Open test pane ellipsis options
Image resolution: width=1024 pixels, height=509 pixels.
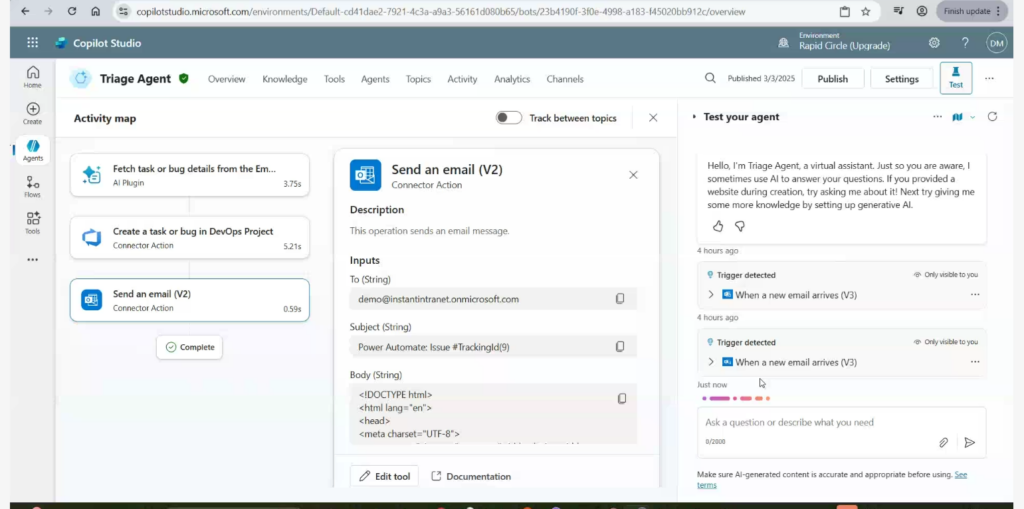tap(937, 116)
